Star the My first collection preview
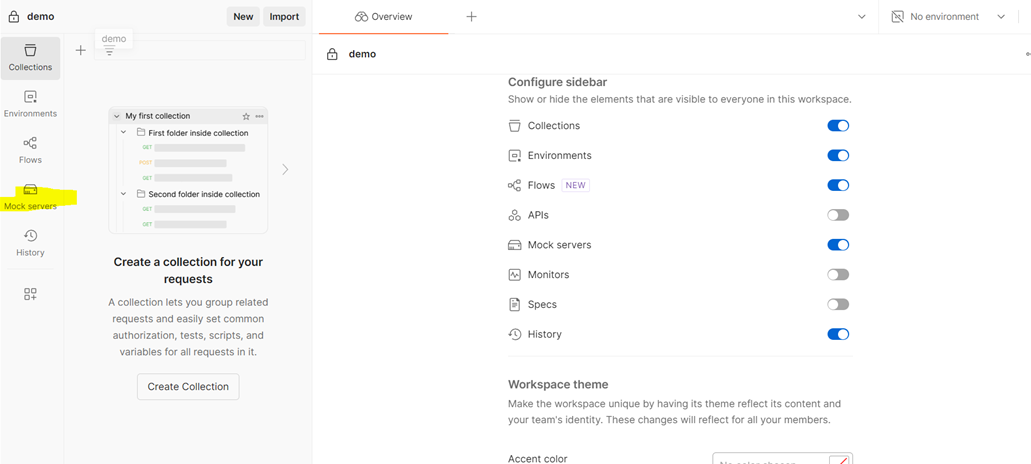 [x=246, y=116]
